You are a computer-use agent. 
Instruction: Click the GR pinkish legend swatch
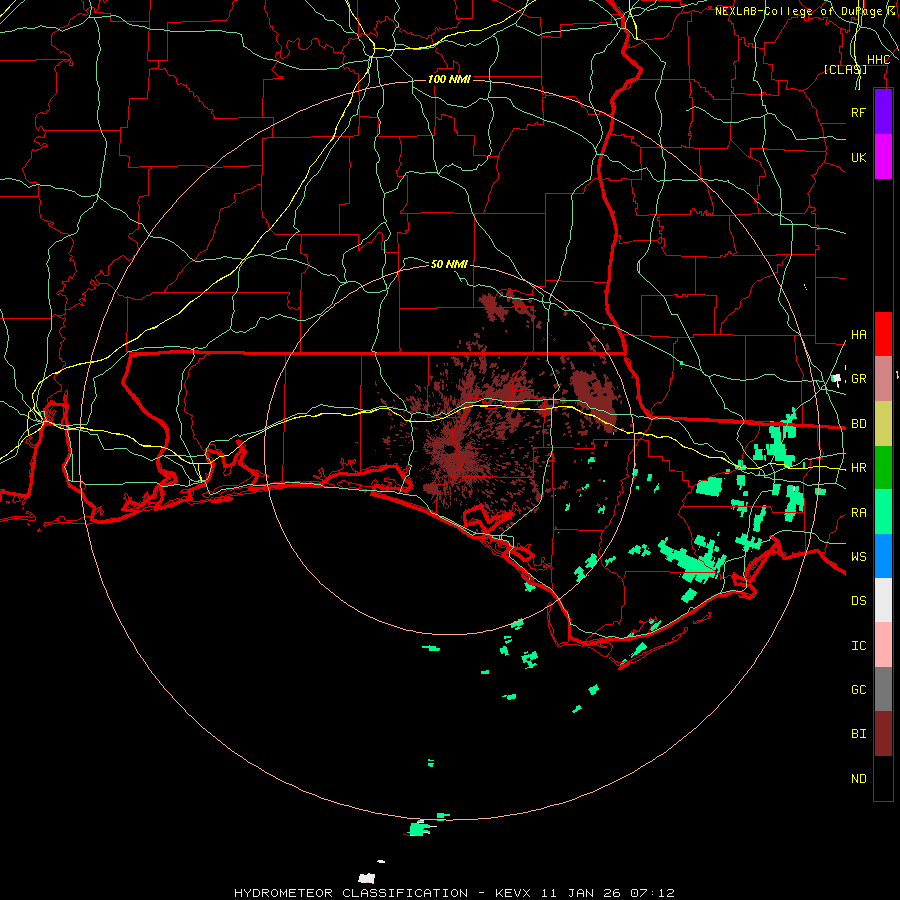pyautogui.click(x=883, y=378)
